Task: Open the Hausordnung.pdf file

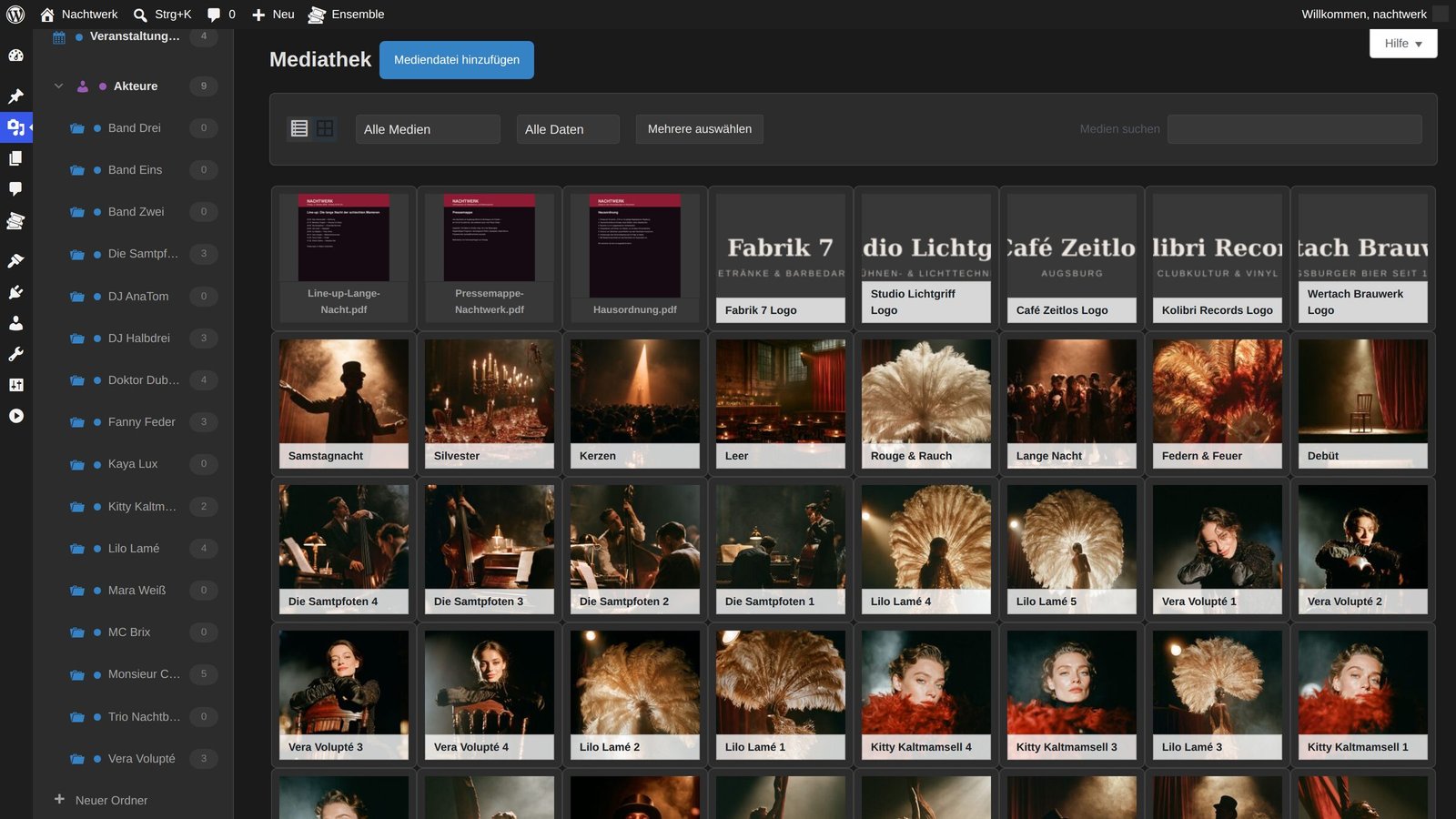Action: tap(635, 258)
